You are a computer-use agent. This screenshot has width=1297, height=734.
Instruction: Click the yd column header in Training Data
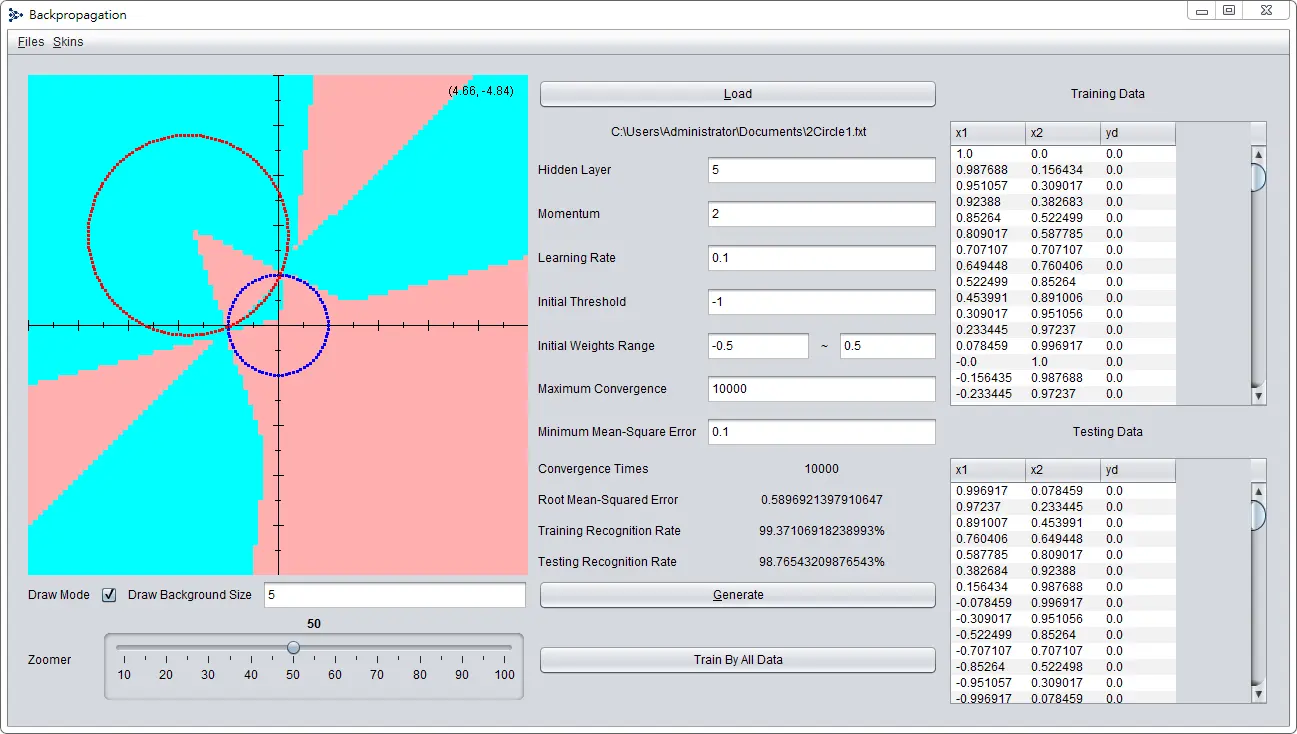1138,134
